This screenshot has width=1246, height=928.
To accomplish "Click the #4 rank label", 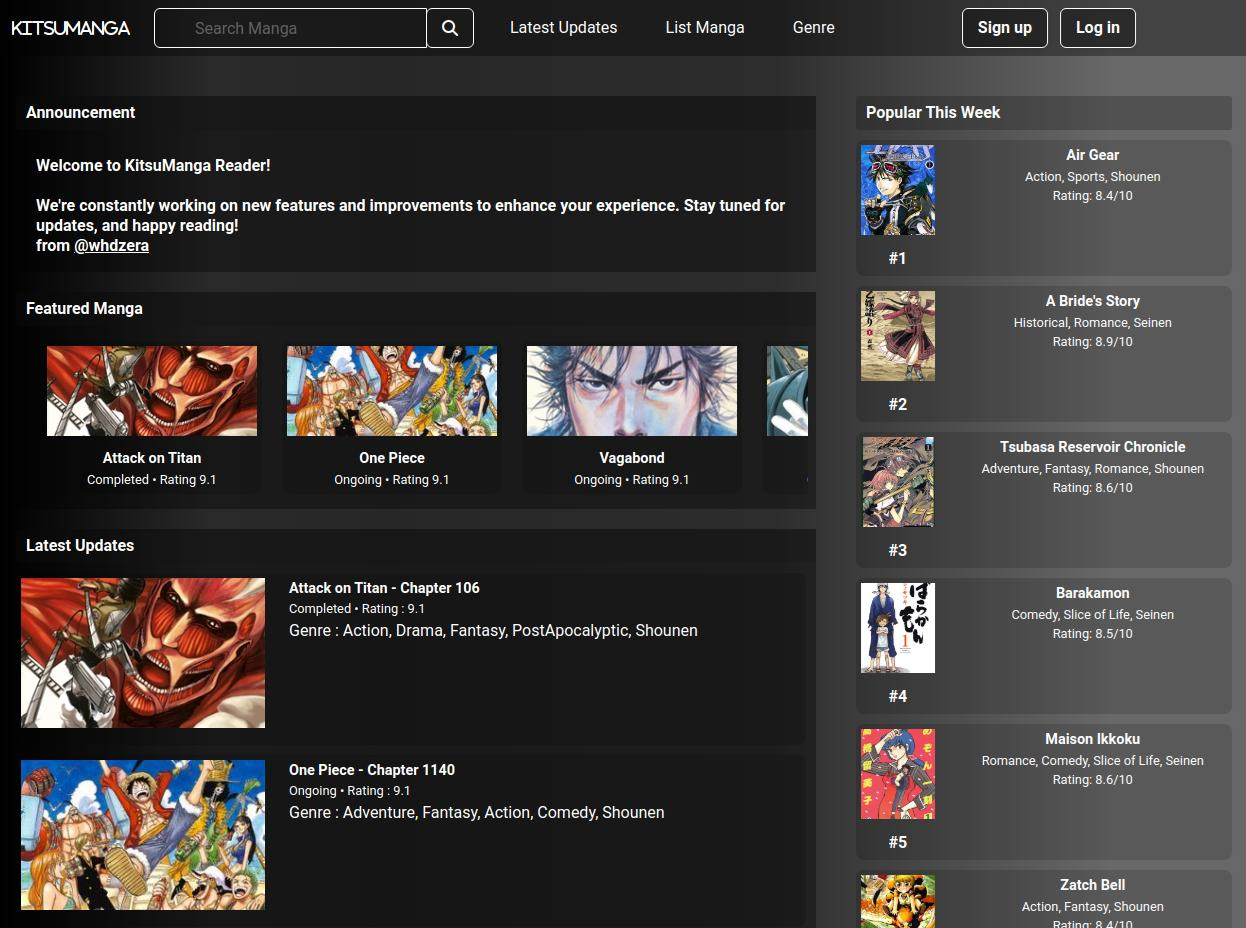I will [x=898, y=696].
